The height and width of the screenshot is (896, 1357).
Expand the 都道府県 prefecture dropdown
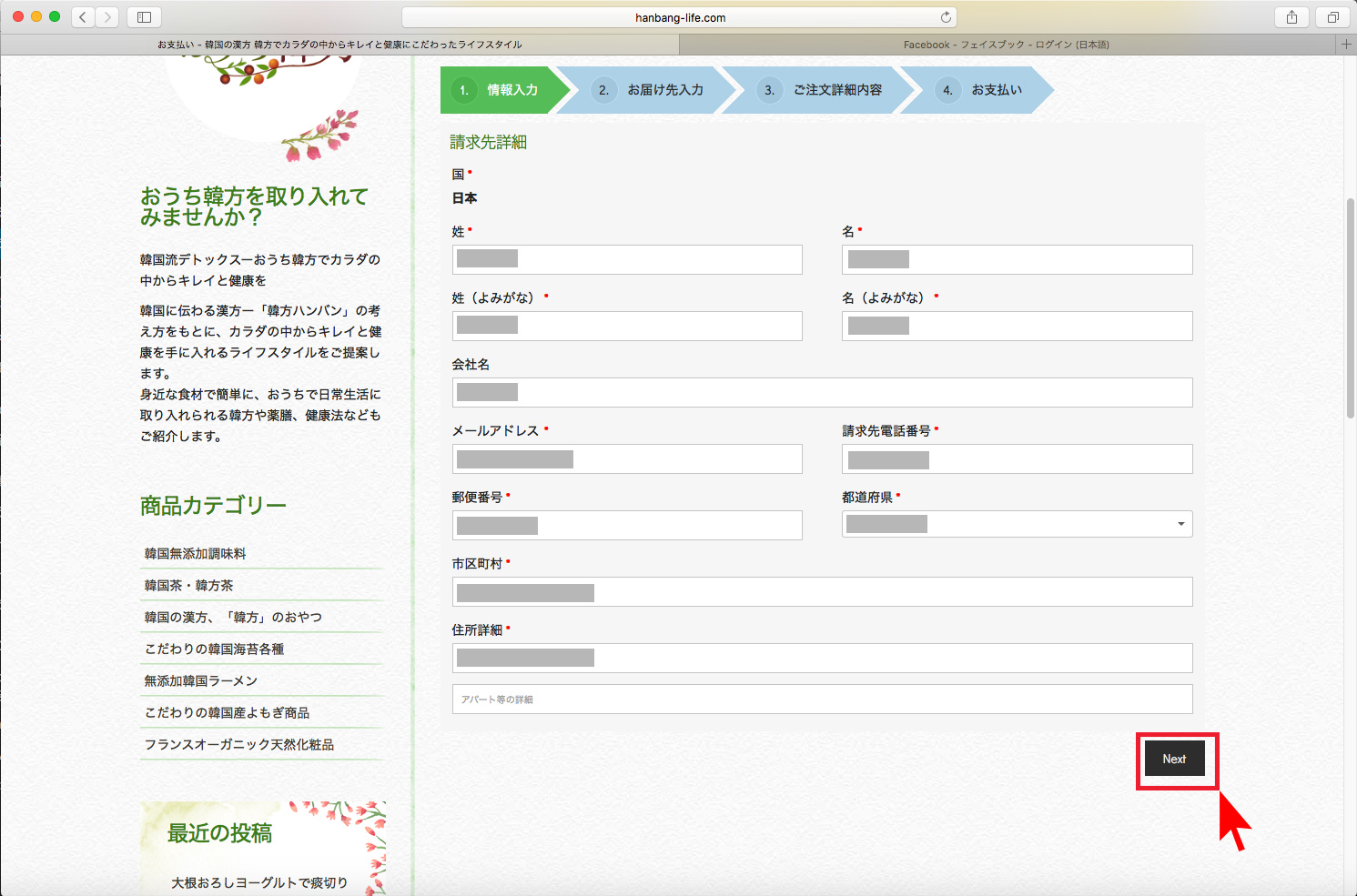point(1017,524)
